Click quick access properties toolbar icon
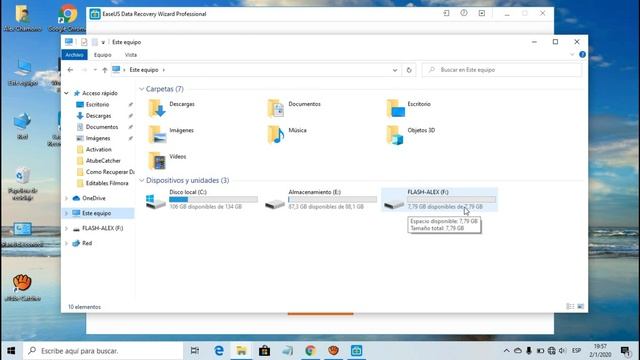 [x=84, y=42]
